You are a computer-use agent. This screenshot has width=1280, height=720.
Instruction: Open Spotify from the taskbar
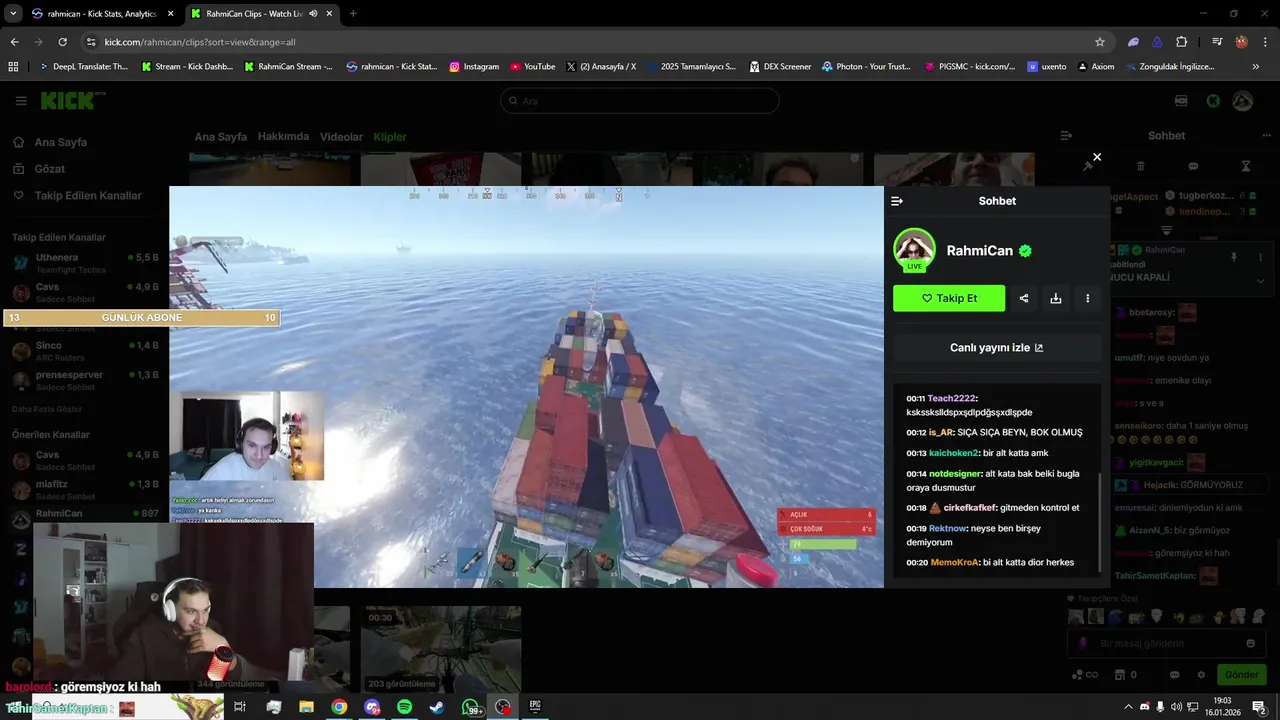coord(404,707)
